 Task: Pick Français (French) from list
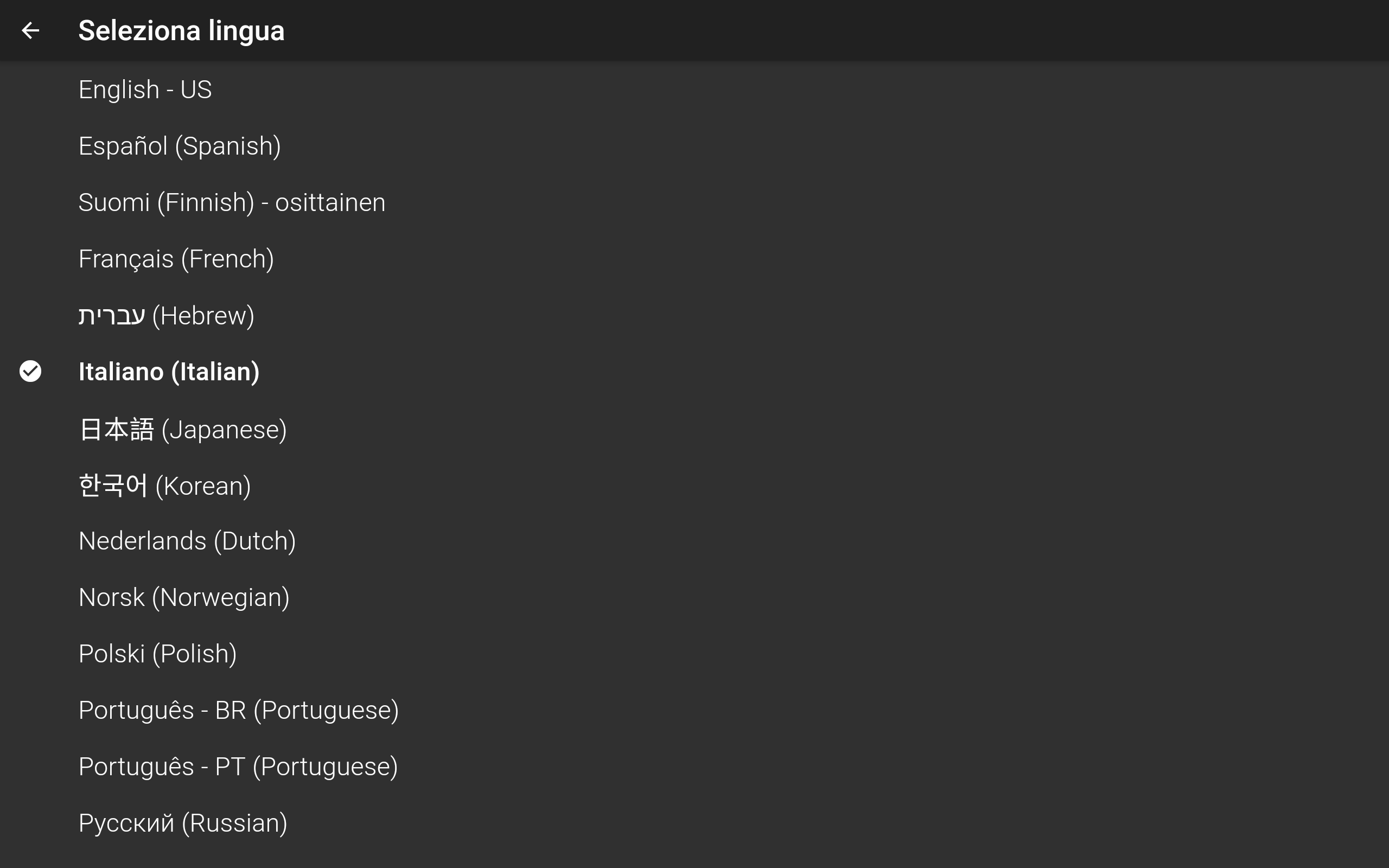coord(694,259)
